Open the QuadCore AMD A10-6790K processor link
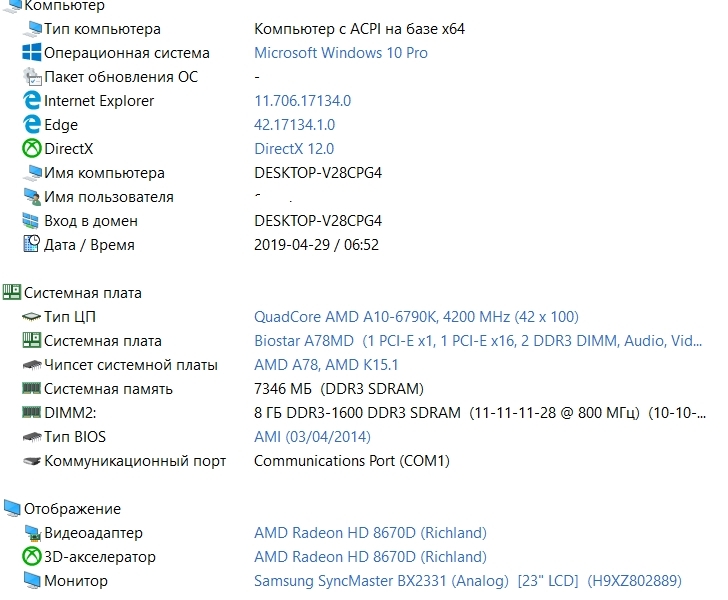This screenshot has height=600, width=728. coord(416,317)
